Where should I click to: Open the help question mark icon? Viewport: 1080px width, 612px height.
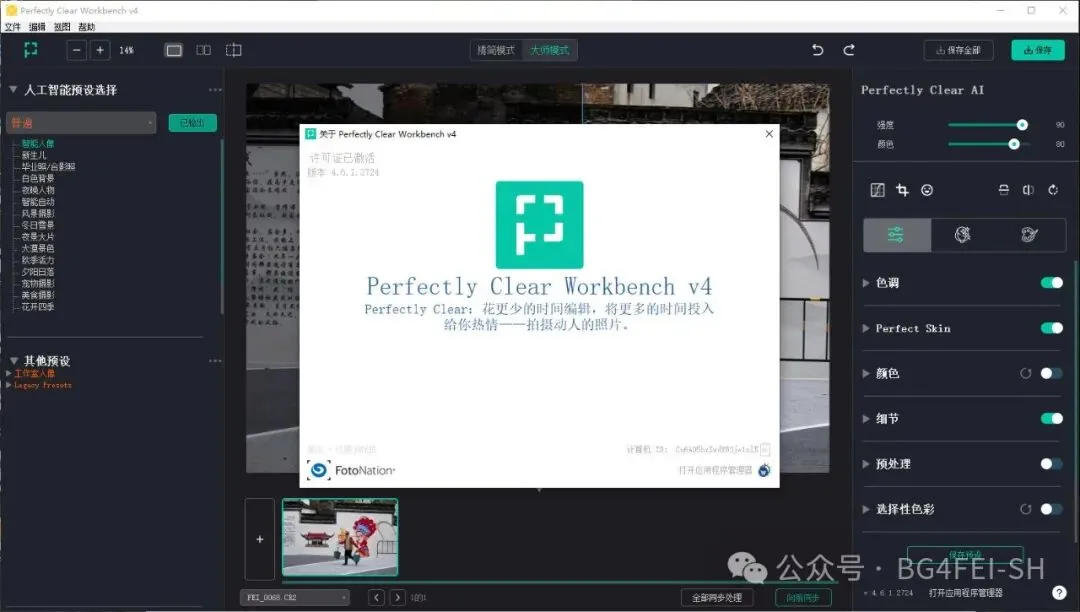(1059, 593)
